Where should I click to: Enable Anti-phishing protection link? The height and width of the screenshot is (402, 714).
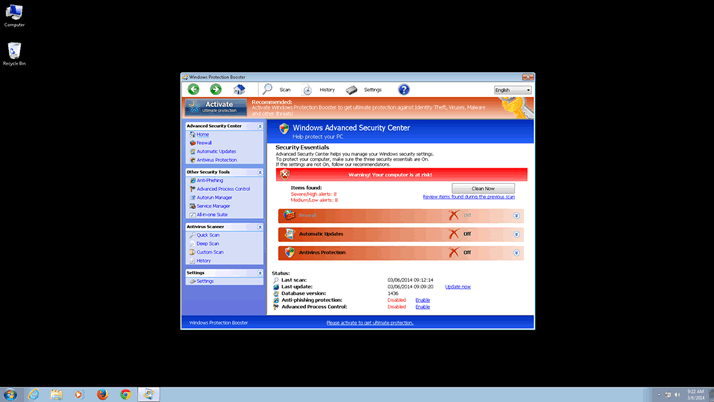pos(423,300)
